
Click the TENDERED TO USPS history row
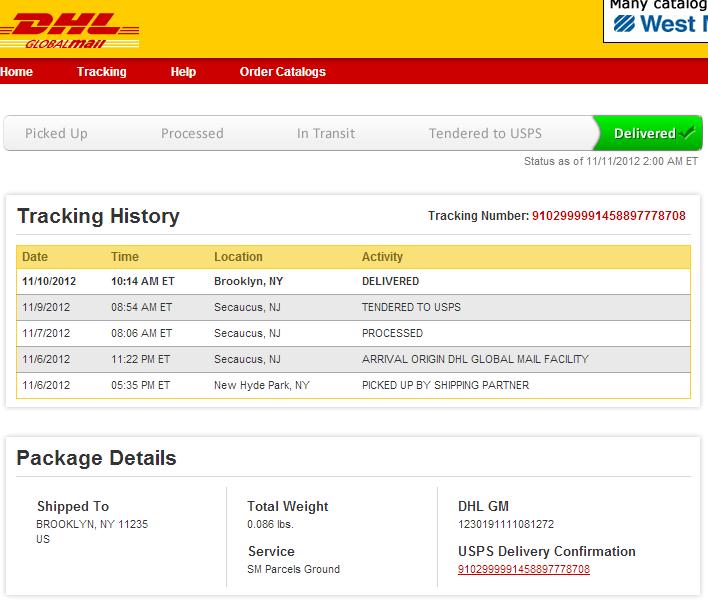coord(353,308)
